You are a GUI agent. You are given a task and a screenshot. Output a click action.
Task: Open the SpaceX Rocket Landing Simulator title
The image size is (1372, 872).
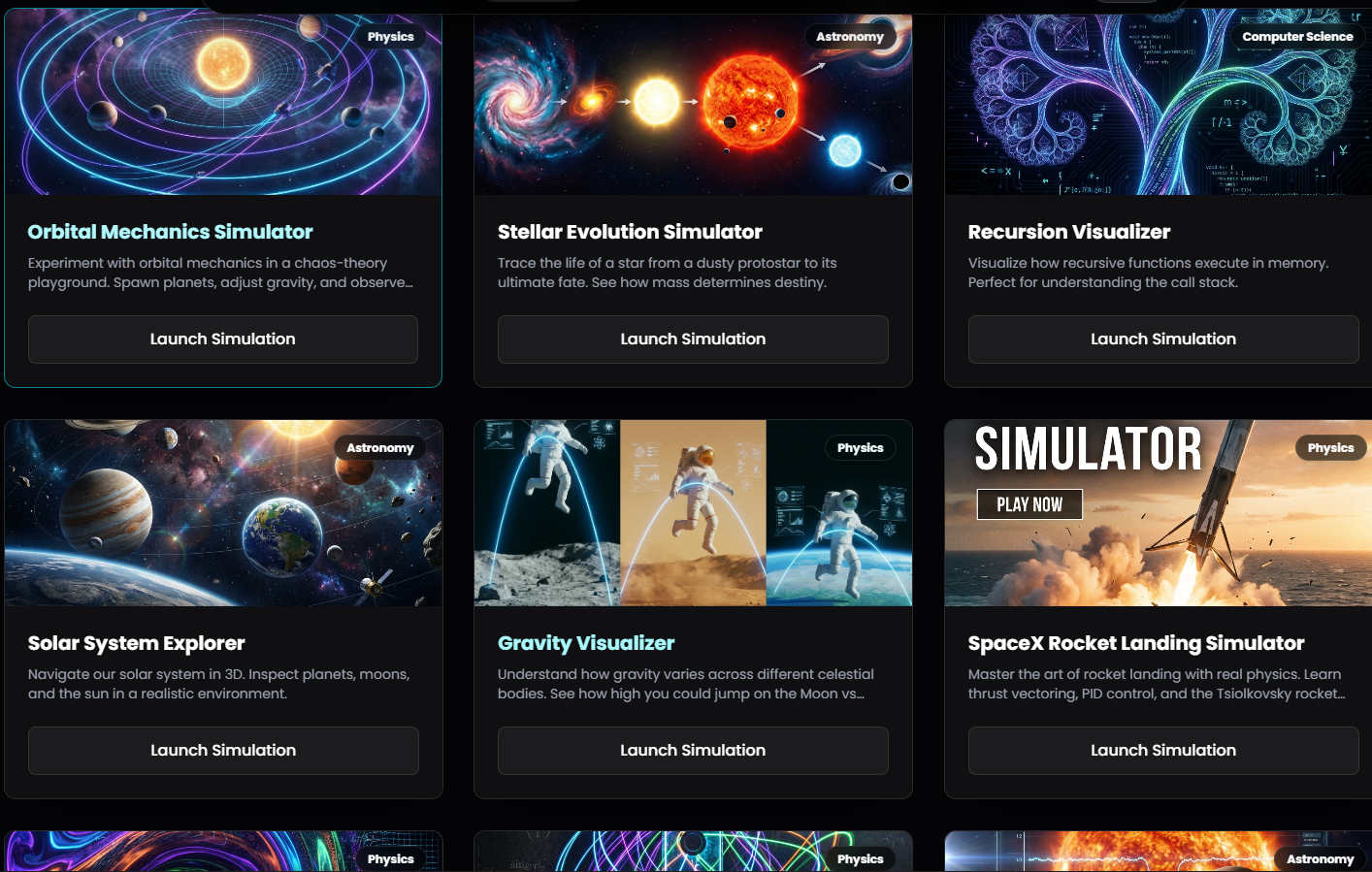pyautogui.click(x=1136, y=643)
